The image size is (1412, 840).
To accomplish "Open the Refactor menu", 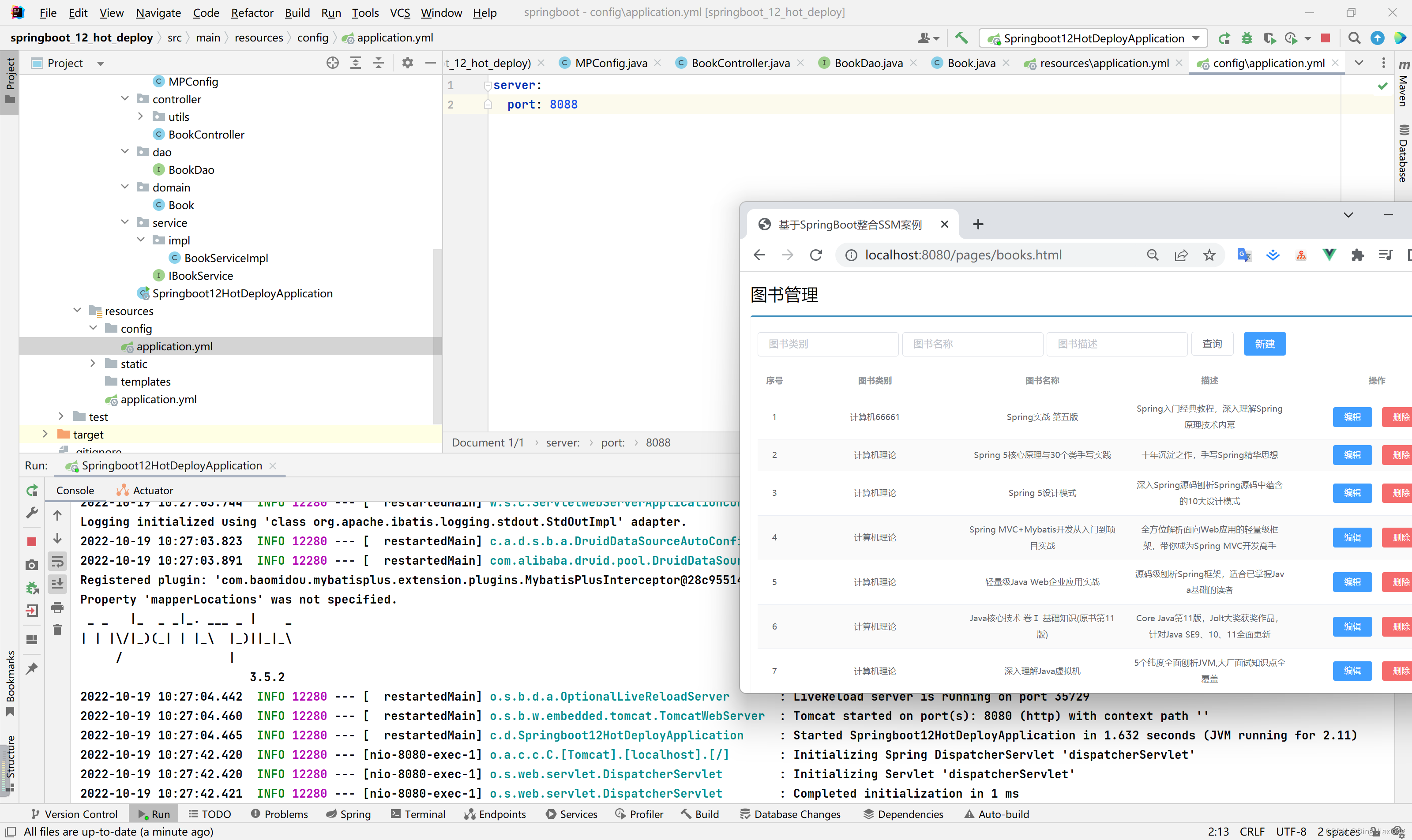I will 252,12.
